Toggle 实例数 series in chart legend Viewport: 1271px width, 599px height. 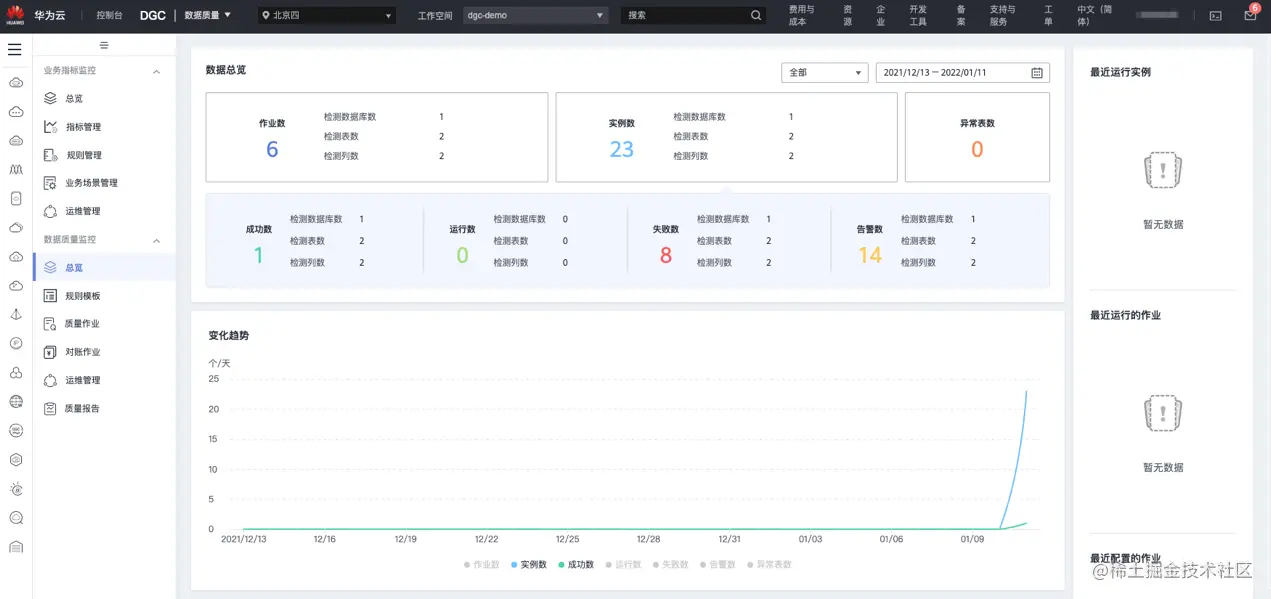[x=529, y=565]
